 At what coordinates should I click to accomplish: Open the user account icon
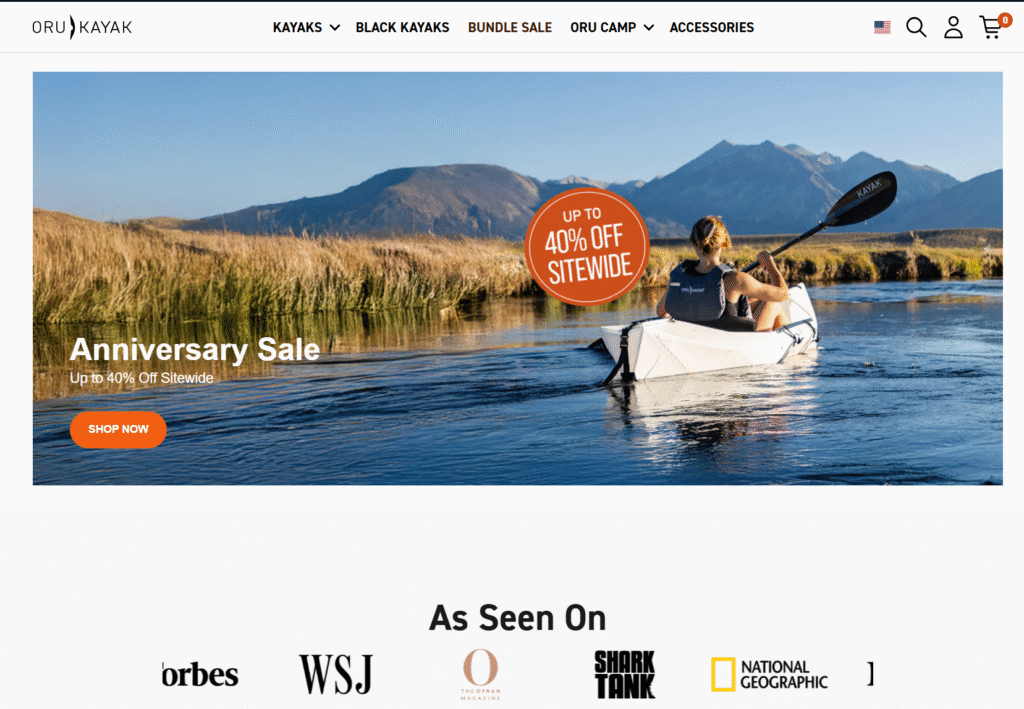pos(953,27)
